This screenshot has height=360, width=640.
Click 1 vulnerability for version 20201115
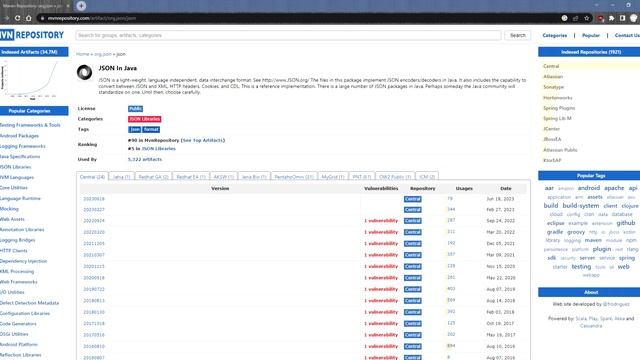[381, 267]
